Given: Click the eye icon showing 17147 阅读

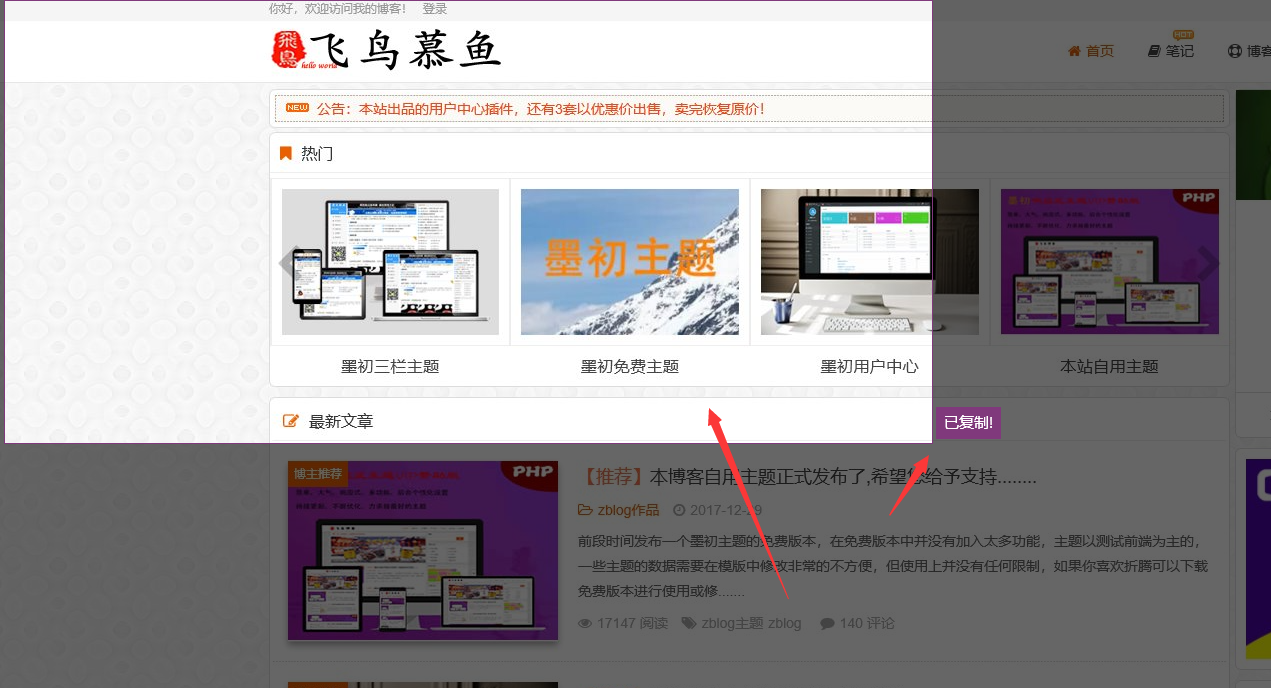Looking at the screenshot, I should coord(584,622).
